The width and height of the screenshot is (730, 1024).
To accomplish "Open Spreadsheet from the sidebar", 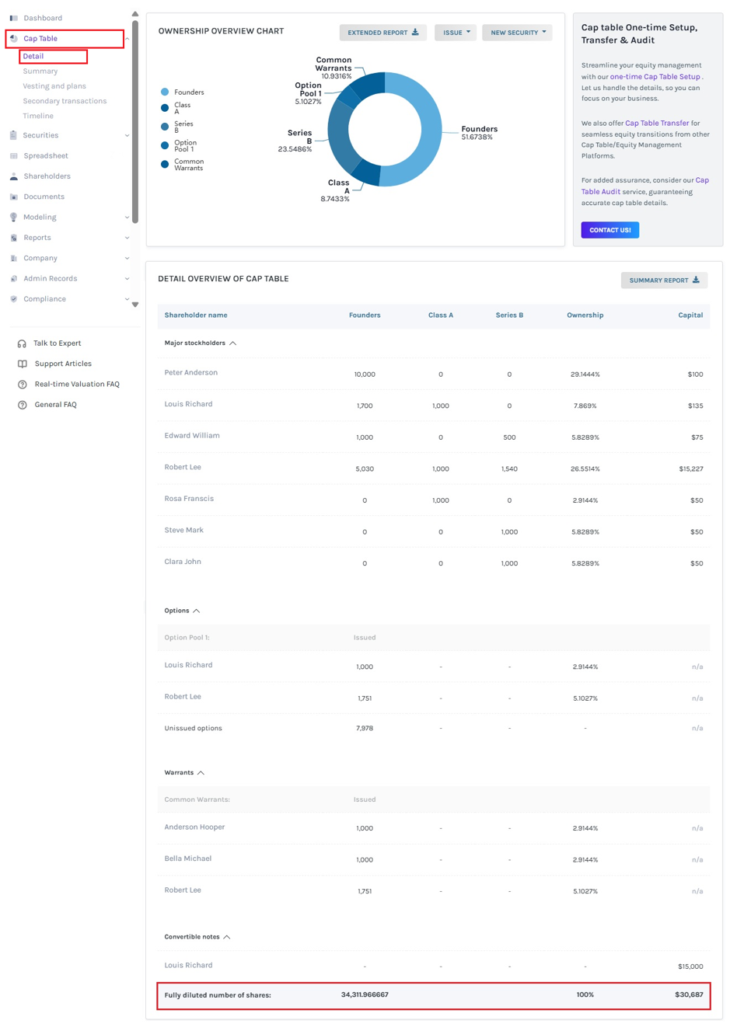I will [46, 156].
